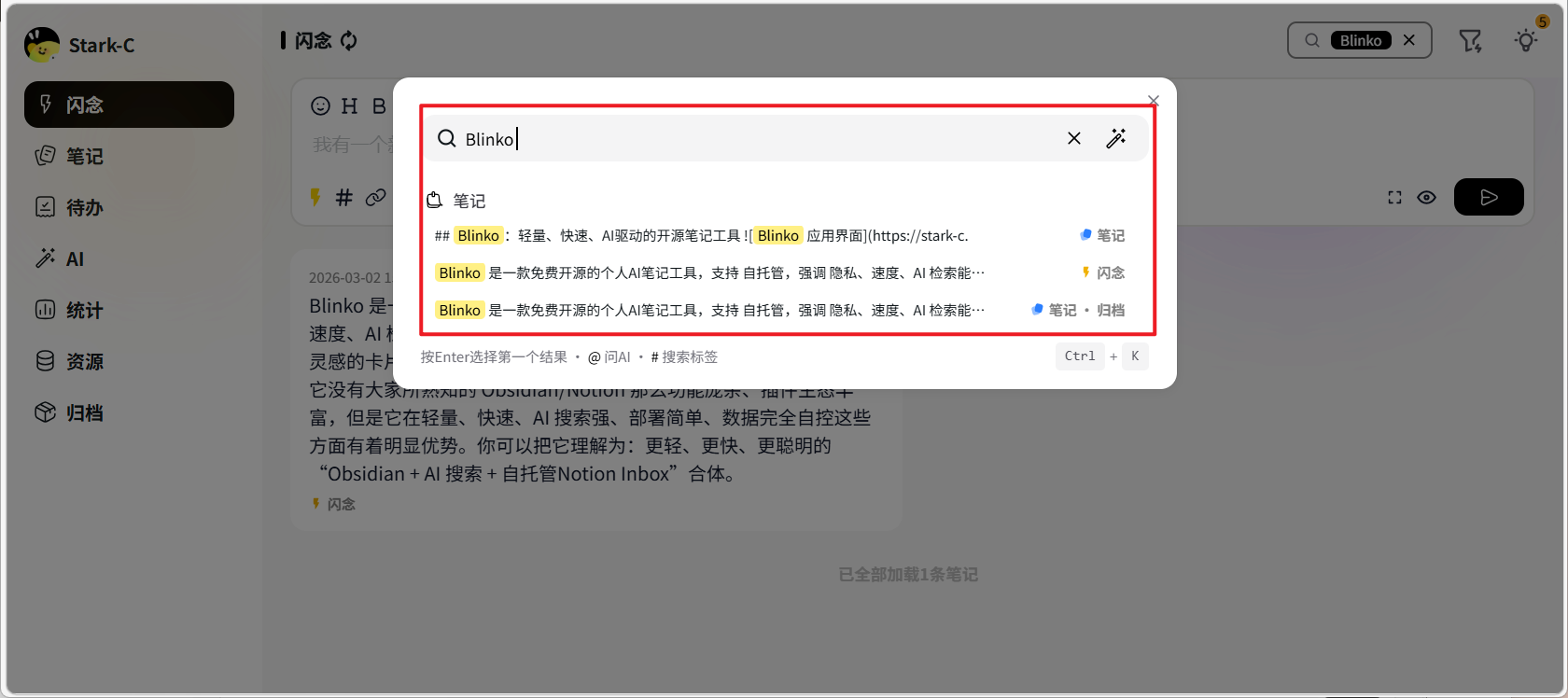Open the 归档 sidebar item

pos(129,412)
